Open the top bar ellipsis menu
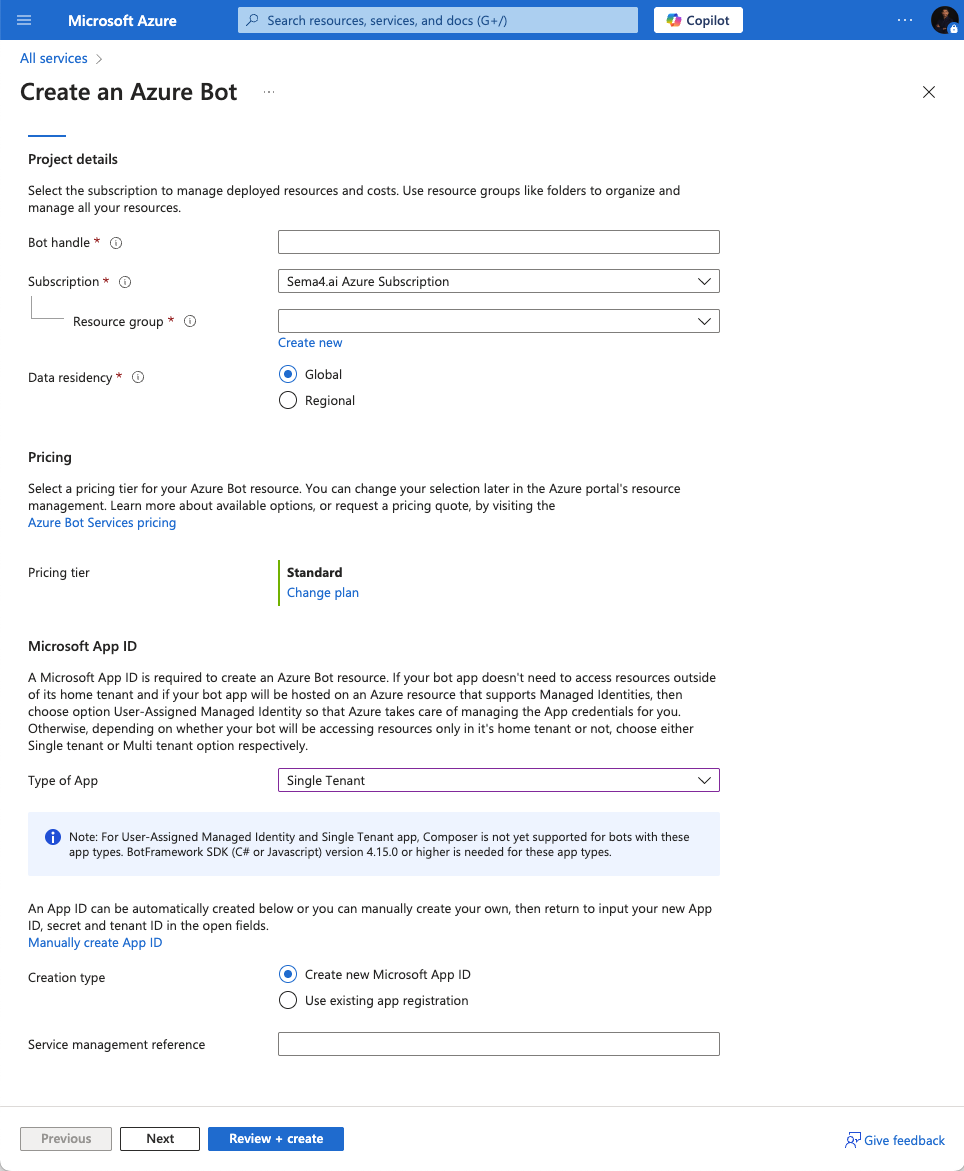 pos(904,20)
